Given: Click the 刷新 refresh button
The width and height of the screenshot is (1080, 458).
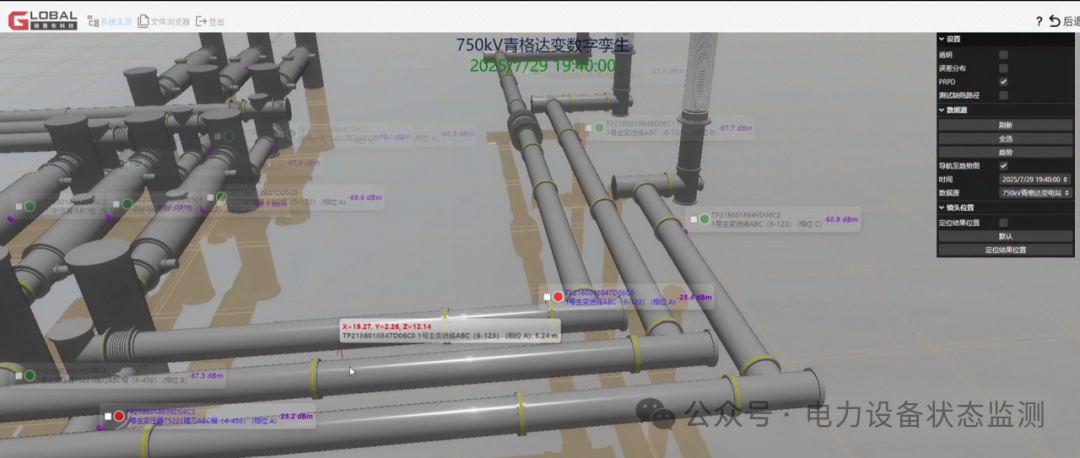Looking at the screenshot, I should pyautogui.click(x=1005, y=125).
